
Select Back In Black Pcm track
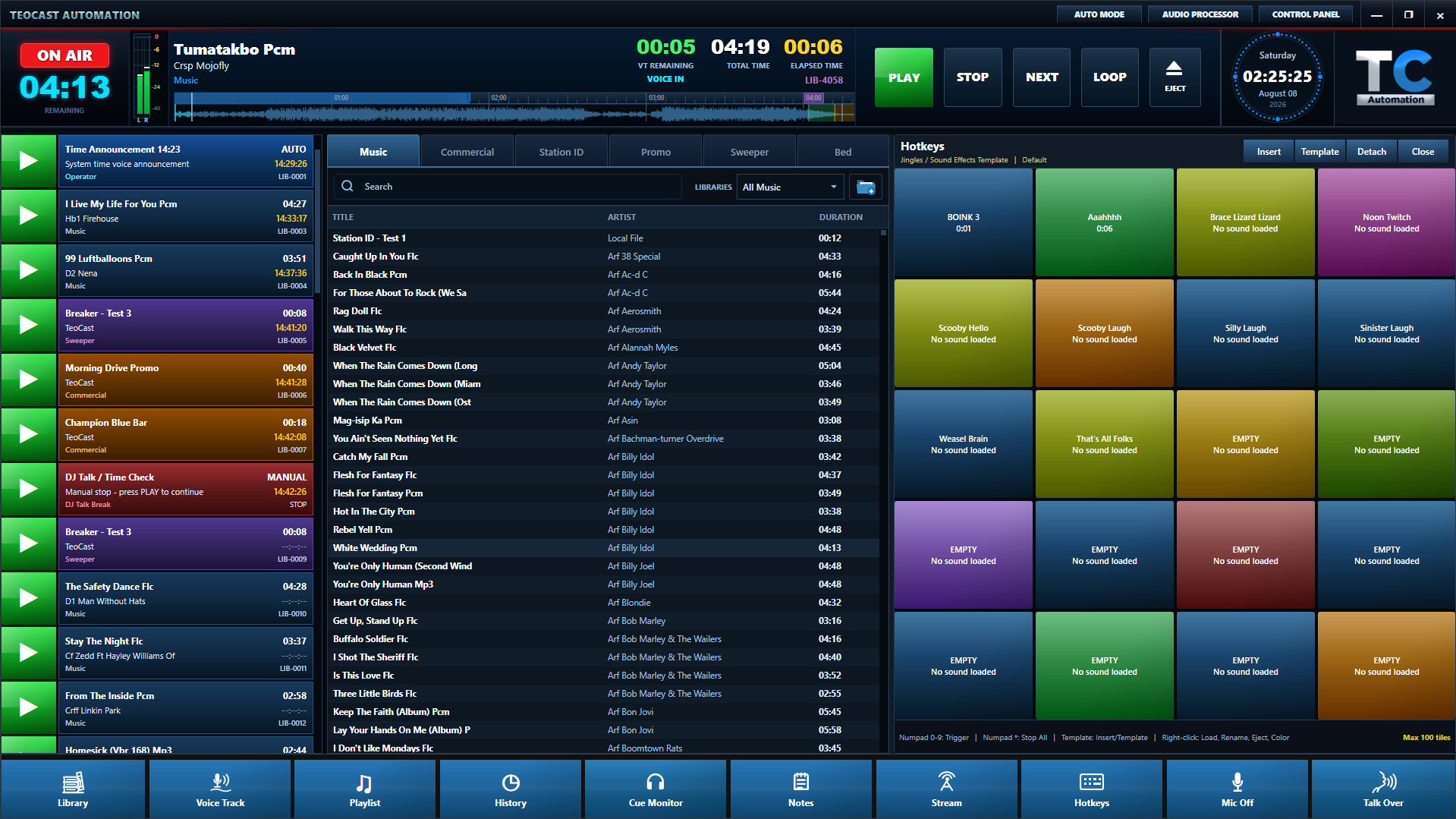[x=604, y=275]
